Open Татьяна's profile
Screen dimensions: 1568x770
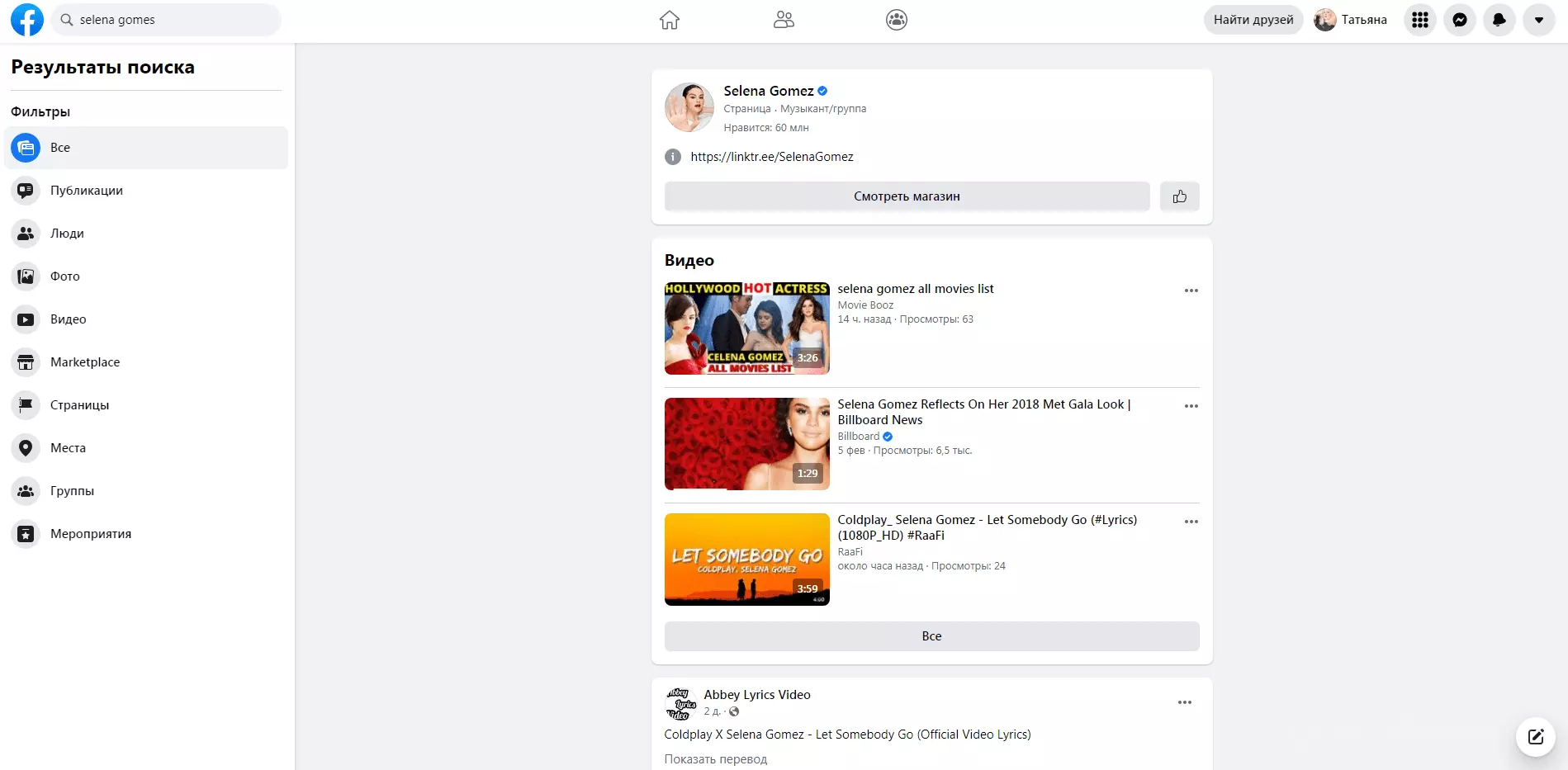click(1351, 20)
